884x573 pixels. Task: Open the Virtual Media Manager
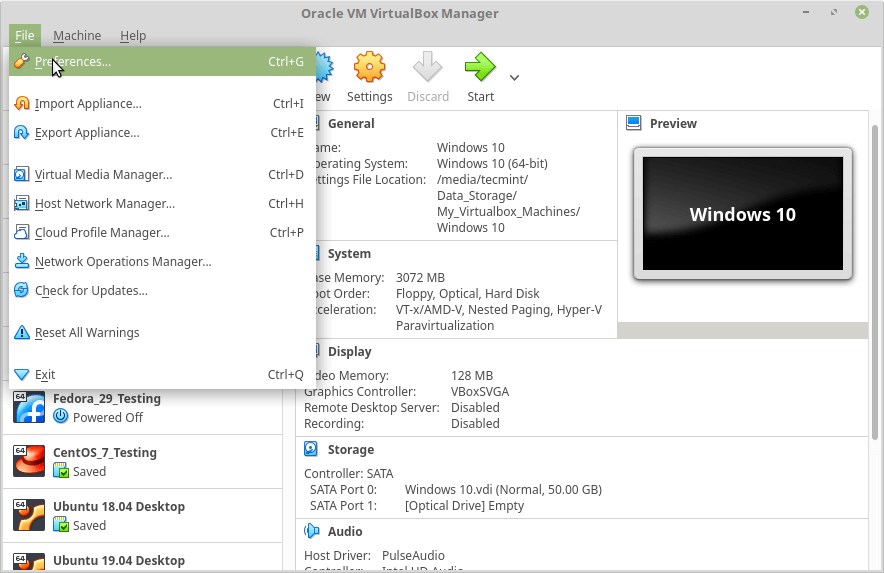click(103, 175)
